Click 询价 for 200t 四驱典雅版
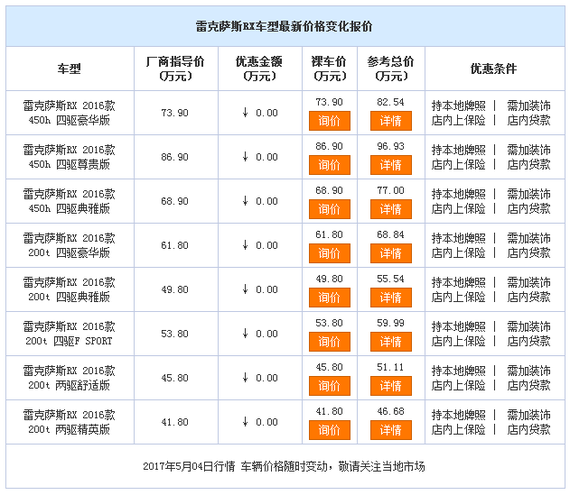Viewport: 570px width, 495px height. (x=329, y=298)
